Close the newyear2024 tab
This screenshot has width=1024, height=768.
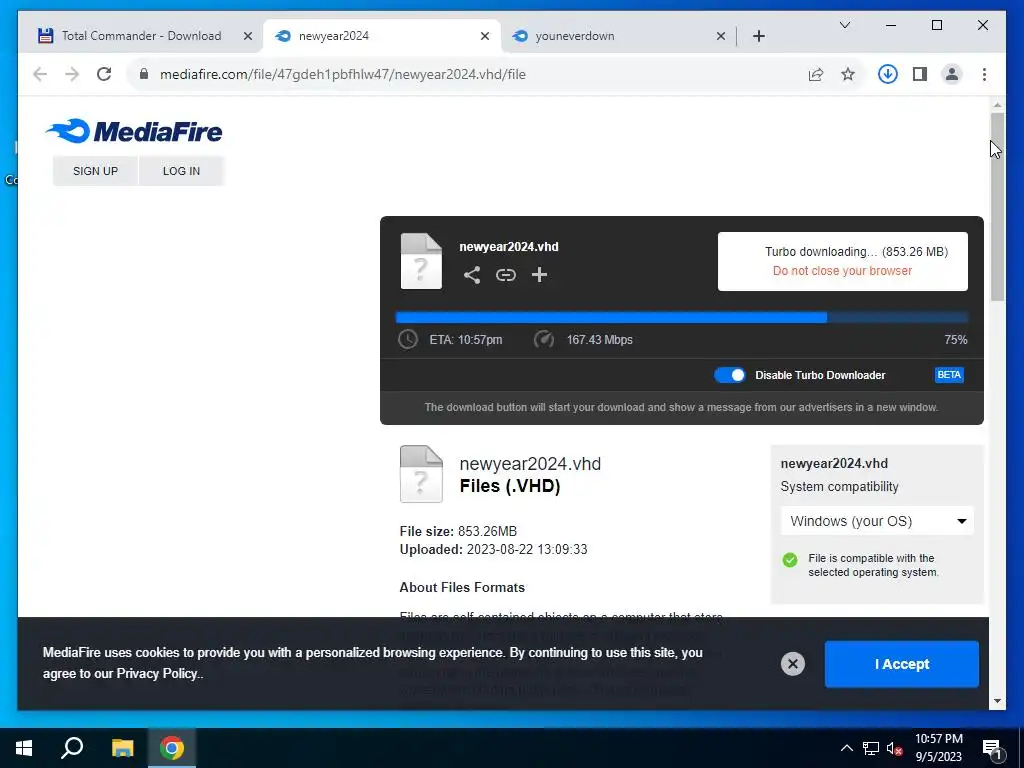(485, 36)
